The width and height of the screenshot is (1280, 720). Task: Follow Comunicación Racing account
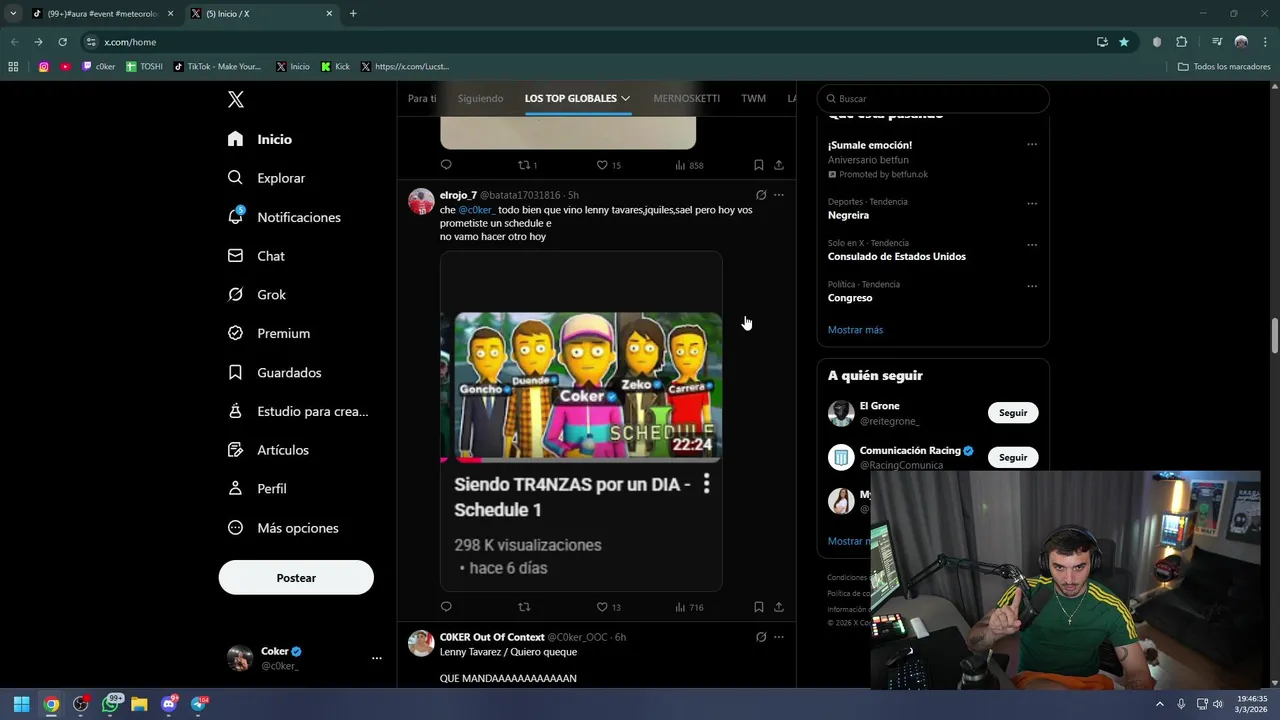1013,457
